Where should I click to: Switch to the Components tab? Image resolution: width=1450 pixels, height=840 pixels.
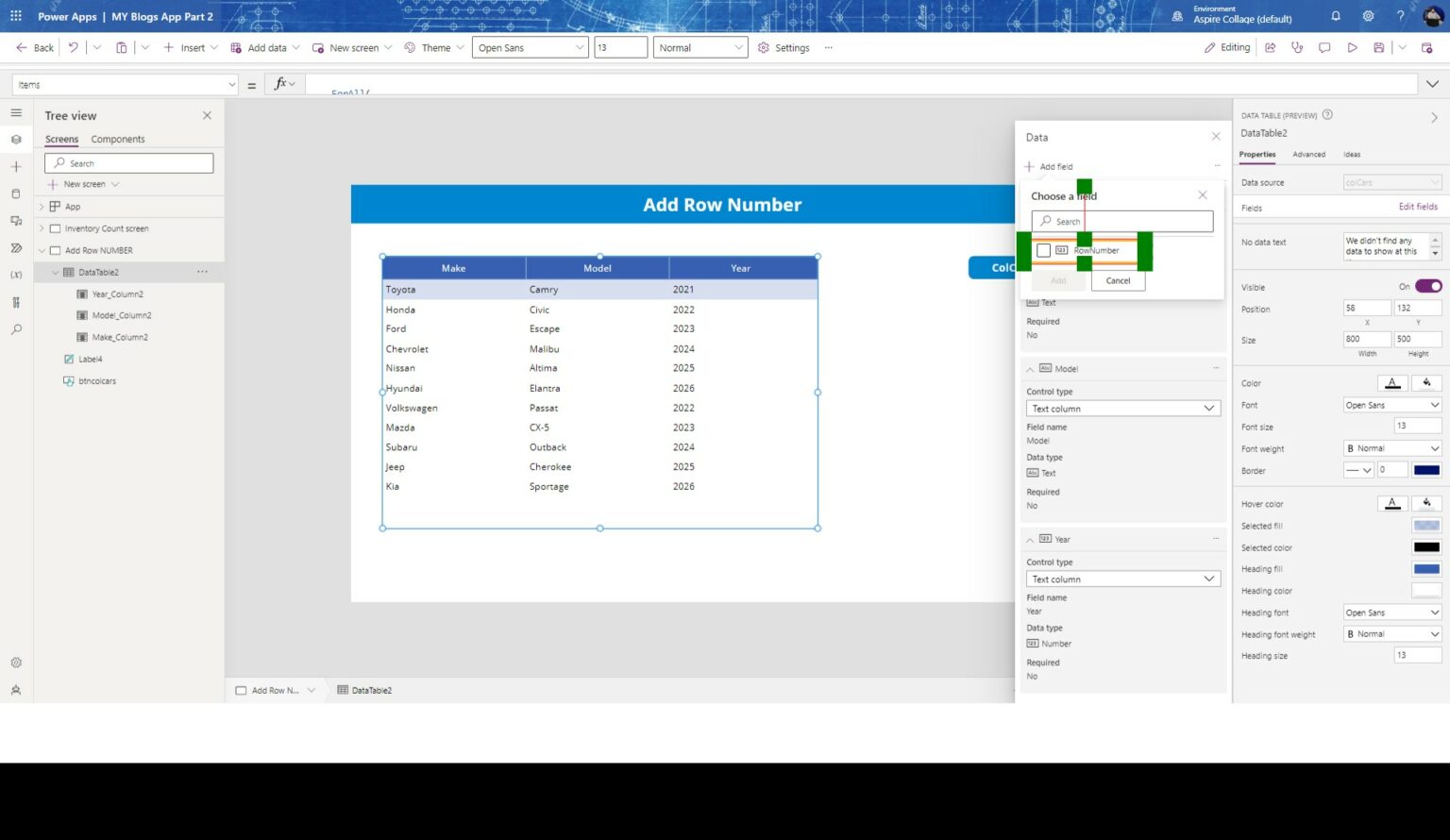pyautogui.click(x=118, y=139)
